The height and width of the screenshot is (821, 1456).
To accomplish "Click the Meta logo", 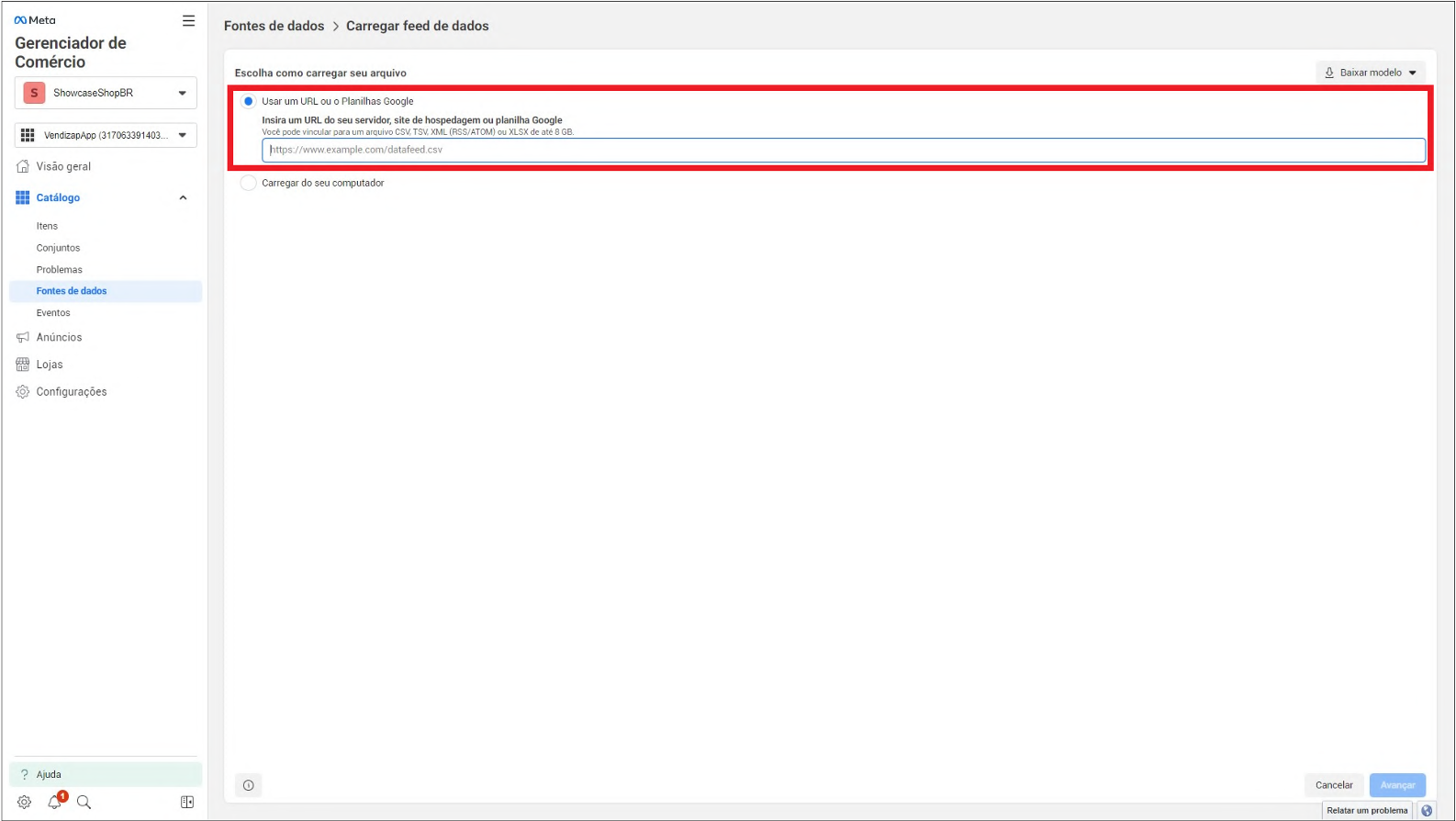I will click(35, 20).
